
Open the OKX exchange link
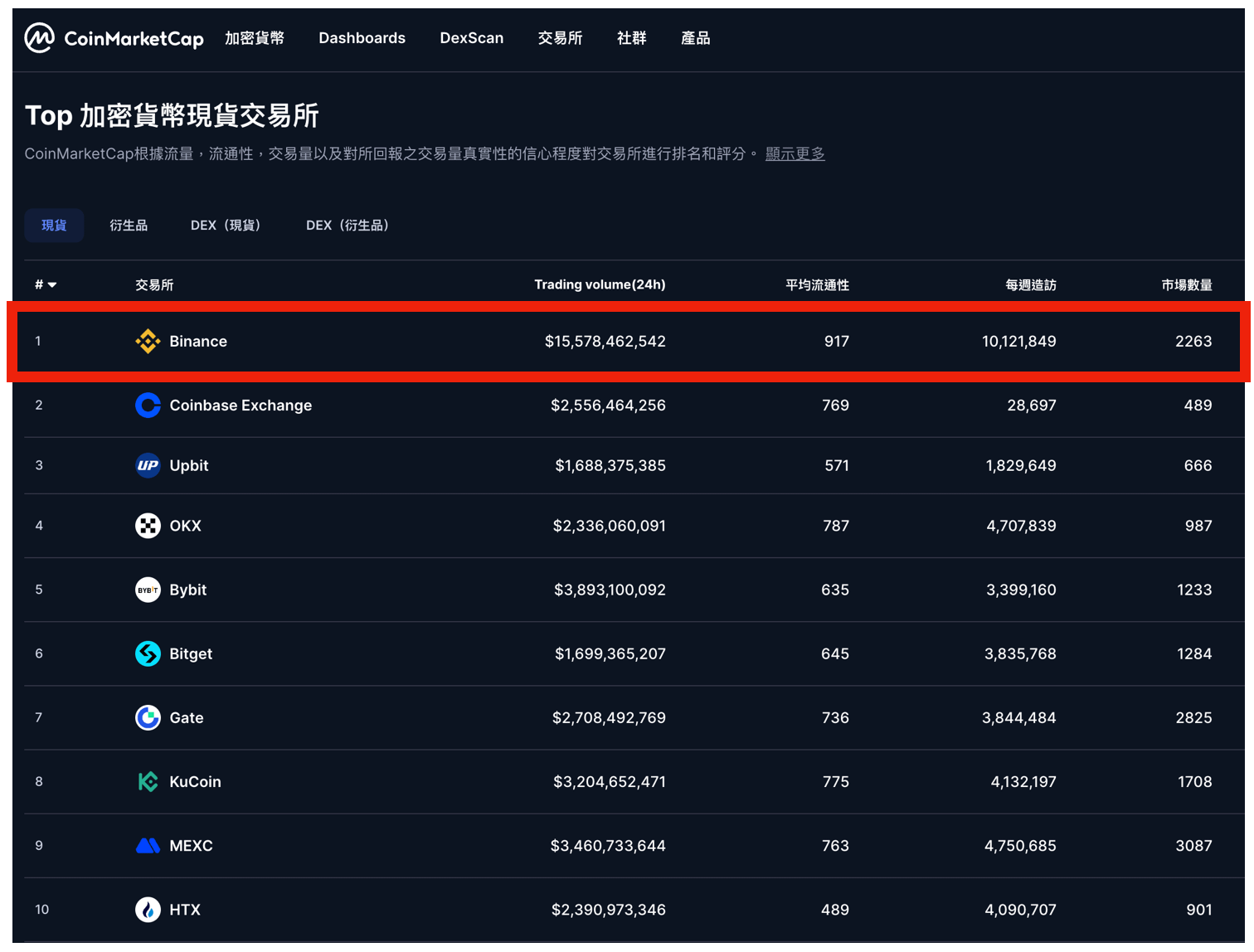(186, 526)
